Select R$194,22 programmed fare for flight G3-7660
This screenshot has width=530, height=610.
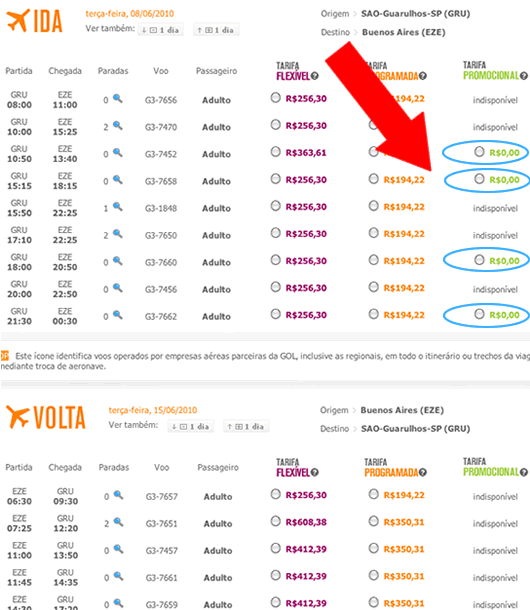[x=374, y=259]
